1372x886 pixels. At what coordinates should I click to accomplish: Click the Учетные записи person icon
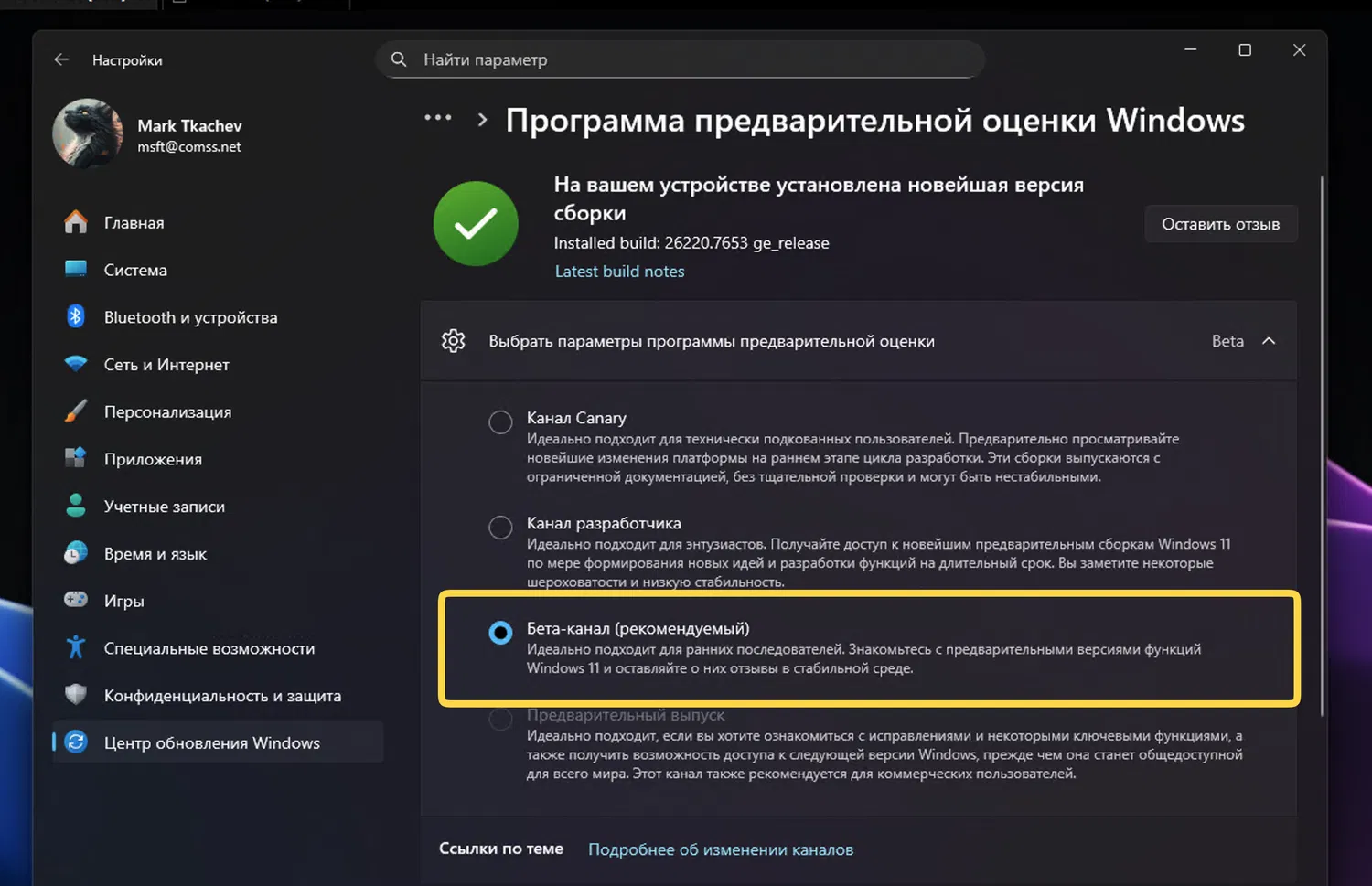76,506
